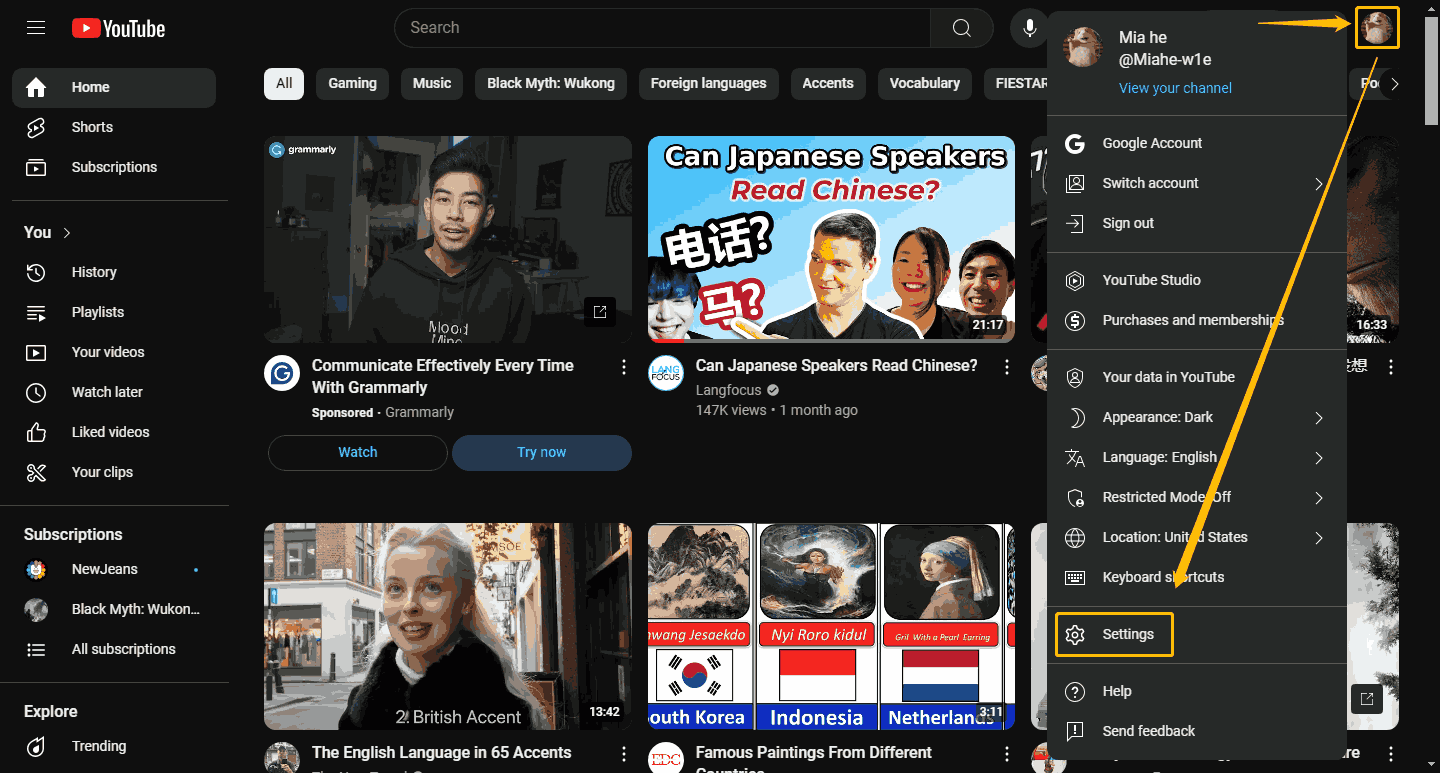Open Langfocus channel name link
Viewport: 1440px width, 773px height.
(x=729, y=390)
